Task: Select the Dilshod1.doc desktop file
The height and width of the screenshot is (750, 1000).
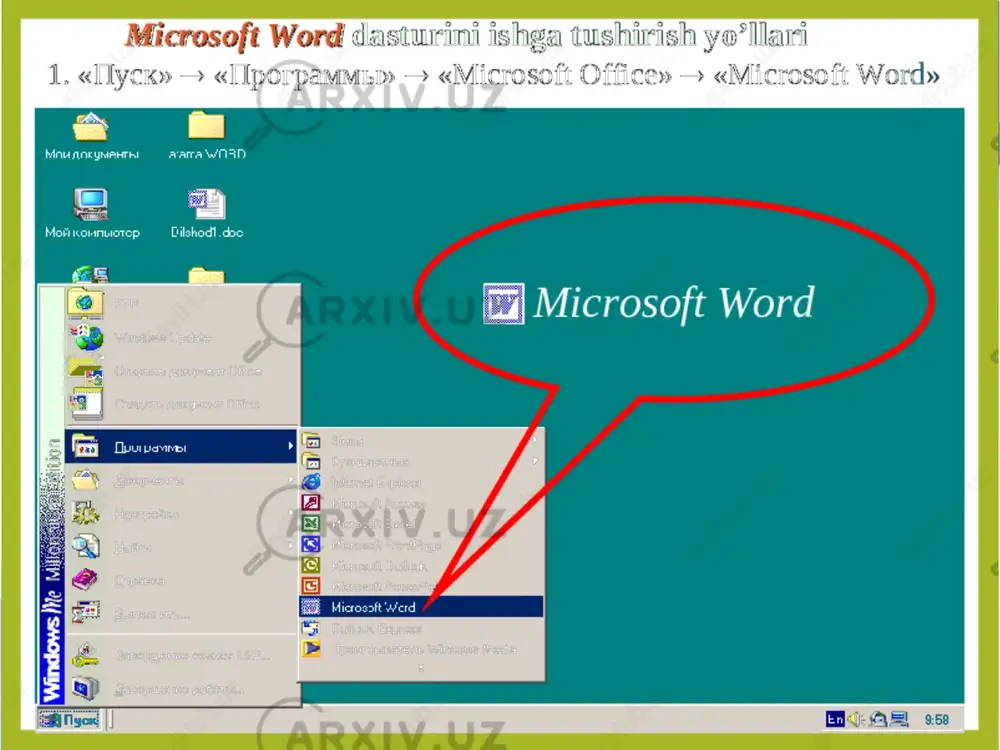Action: click(207, 214)
